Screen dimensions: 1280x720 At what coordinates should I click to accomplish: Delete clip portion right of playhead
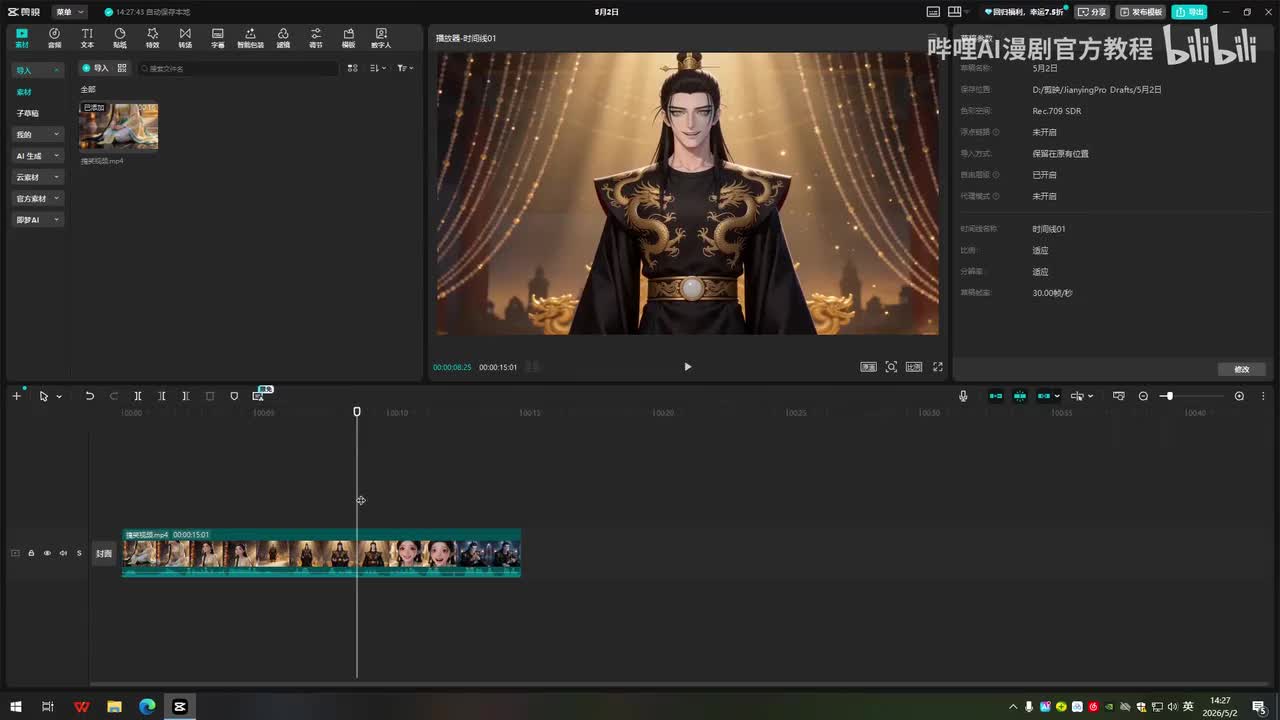pos(186,396)
